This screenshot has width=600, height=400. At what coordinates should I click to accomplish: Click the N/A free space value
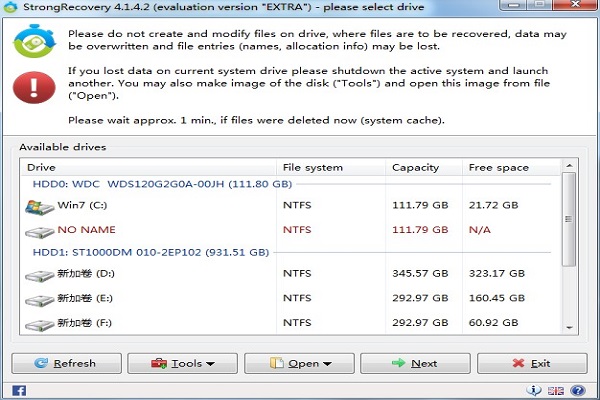click(x=479, y=230)
